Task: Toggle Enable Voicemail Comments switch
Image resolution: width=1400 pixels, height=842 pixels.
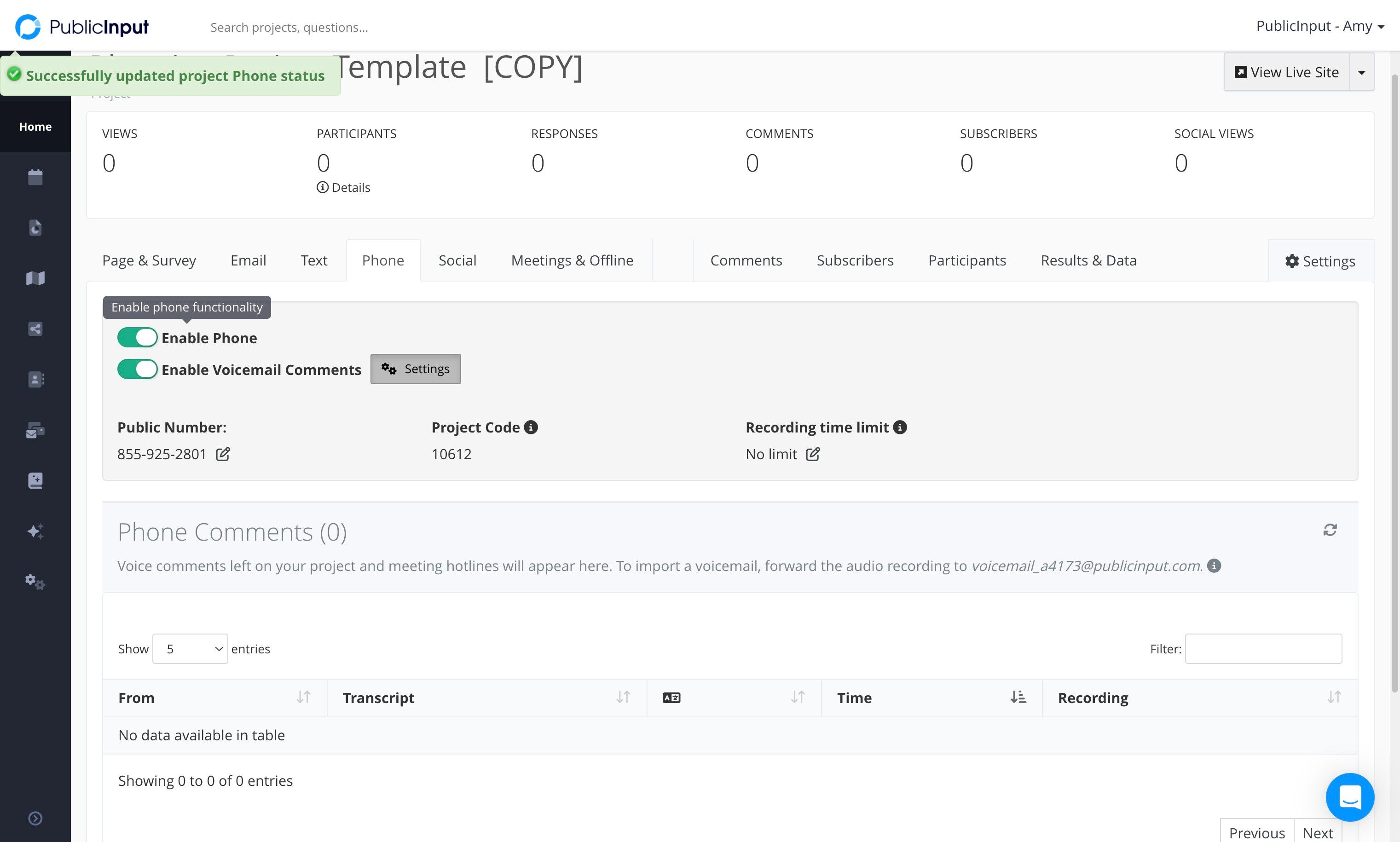Action: [137, 369]
